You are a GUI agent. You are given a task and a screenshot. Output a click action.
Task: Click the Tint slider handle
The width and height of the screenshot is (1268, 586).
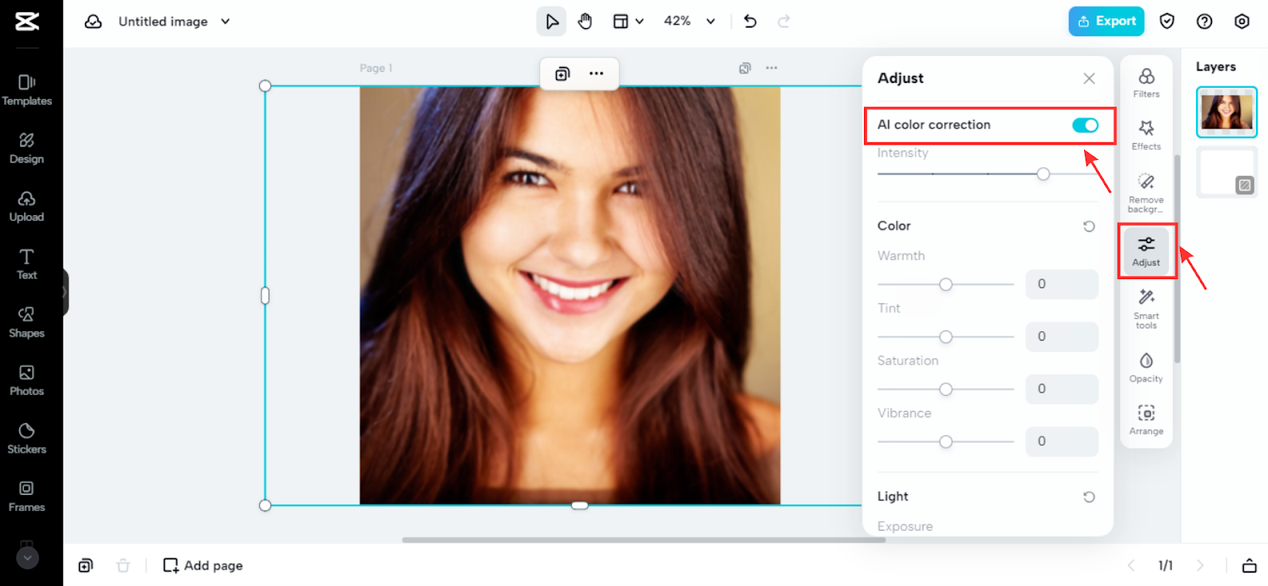tap(945, 337)
